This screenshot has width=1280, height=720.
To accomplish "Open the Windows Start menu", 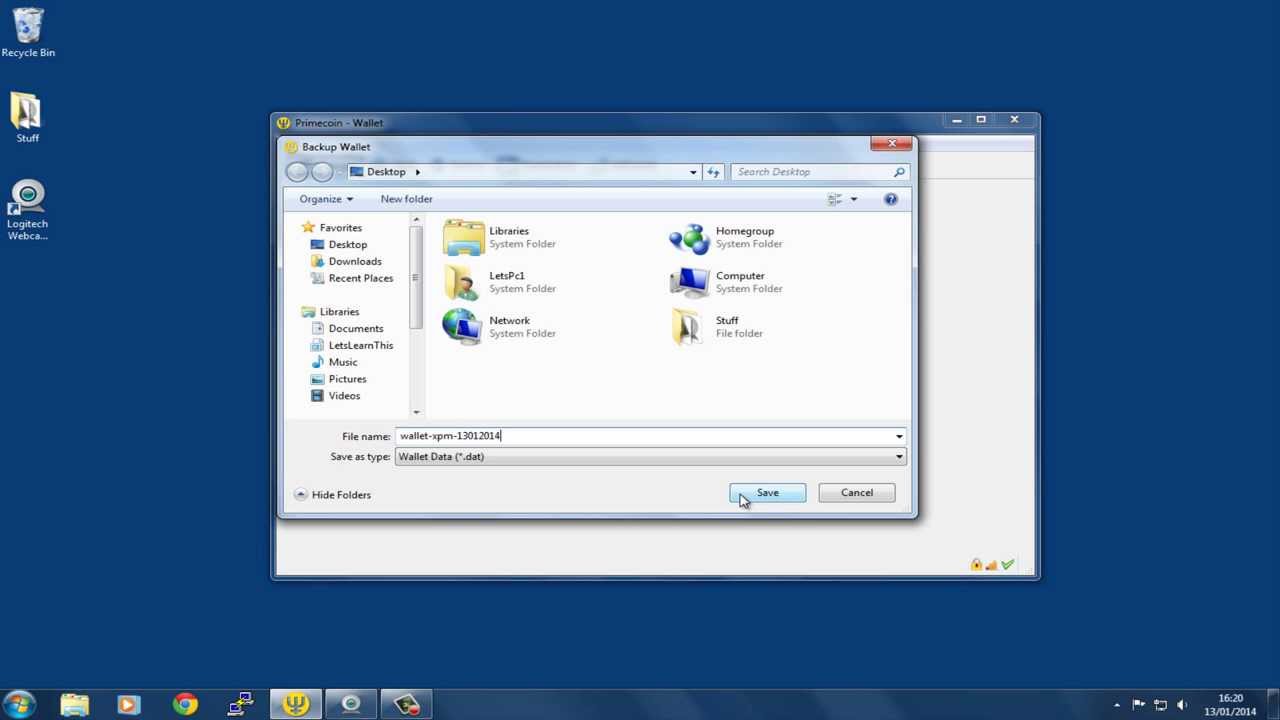I will 20,704.
